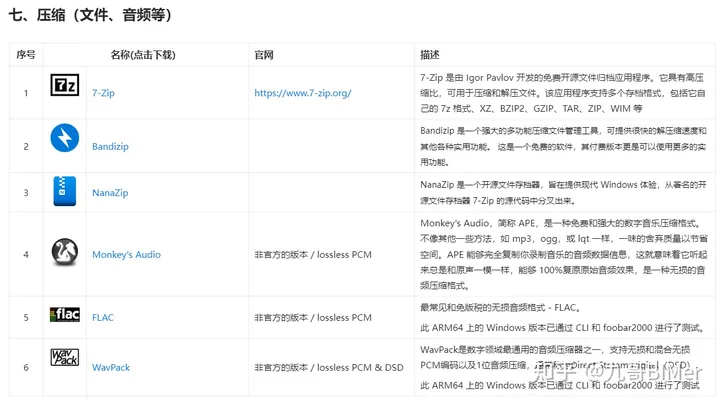
Task: Click serial number 4 cell
Action: tap(26, 254)
